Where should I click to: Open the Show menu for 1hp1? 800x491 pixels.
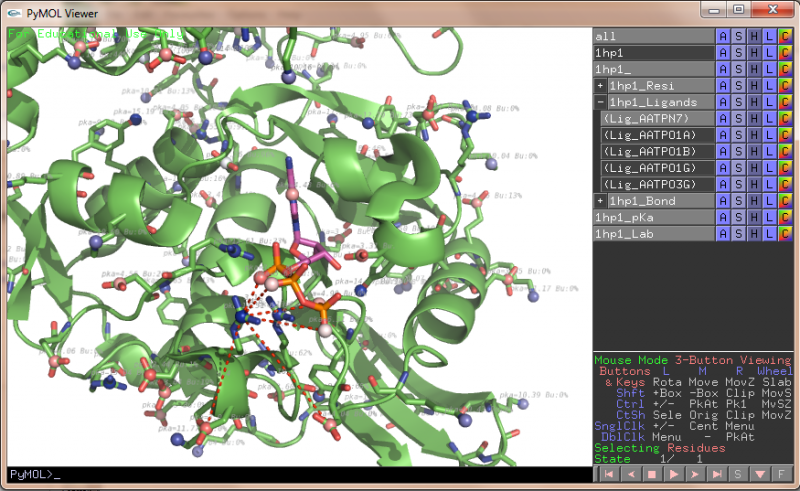739,52
